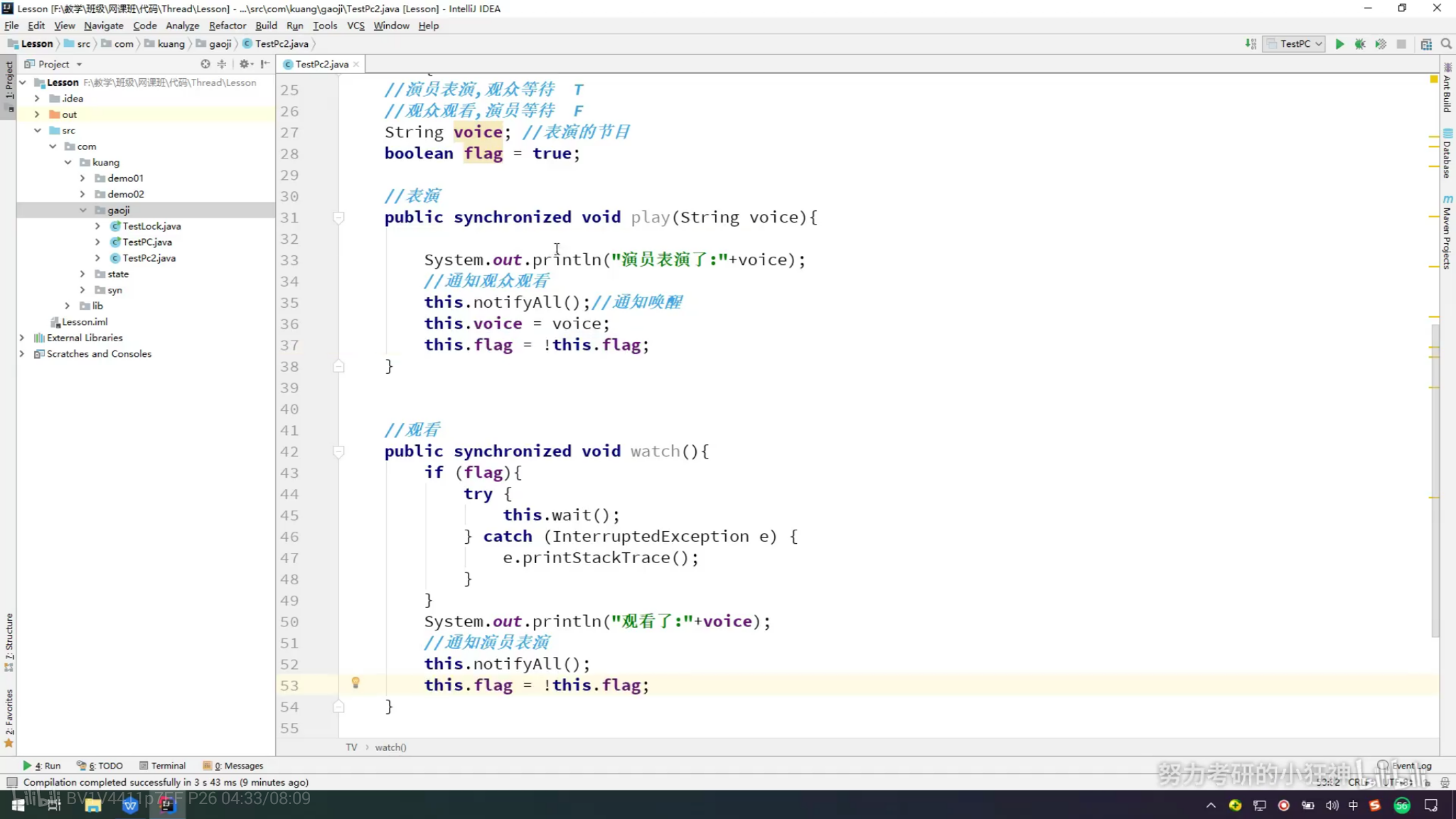Click the Build project down-arrow icon
This screenshot has height=819, width=1456.
[x=1251, y=44]
